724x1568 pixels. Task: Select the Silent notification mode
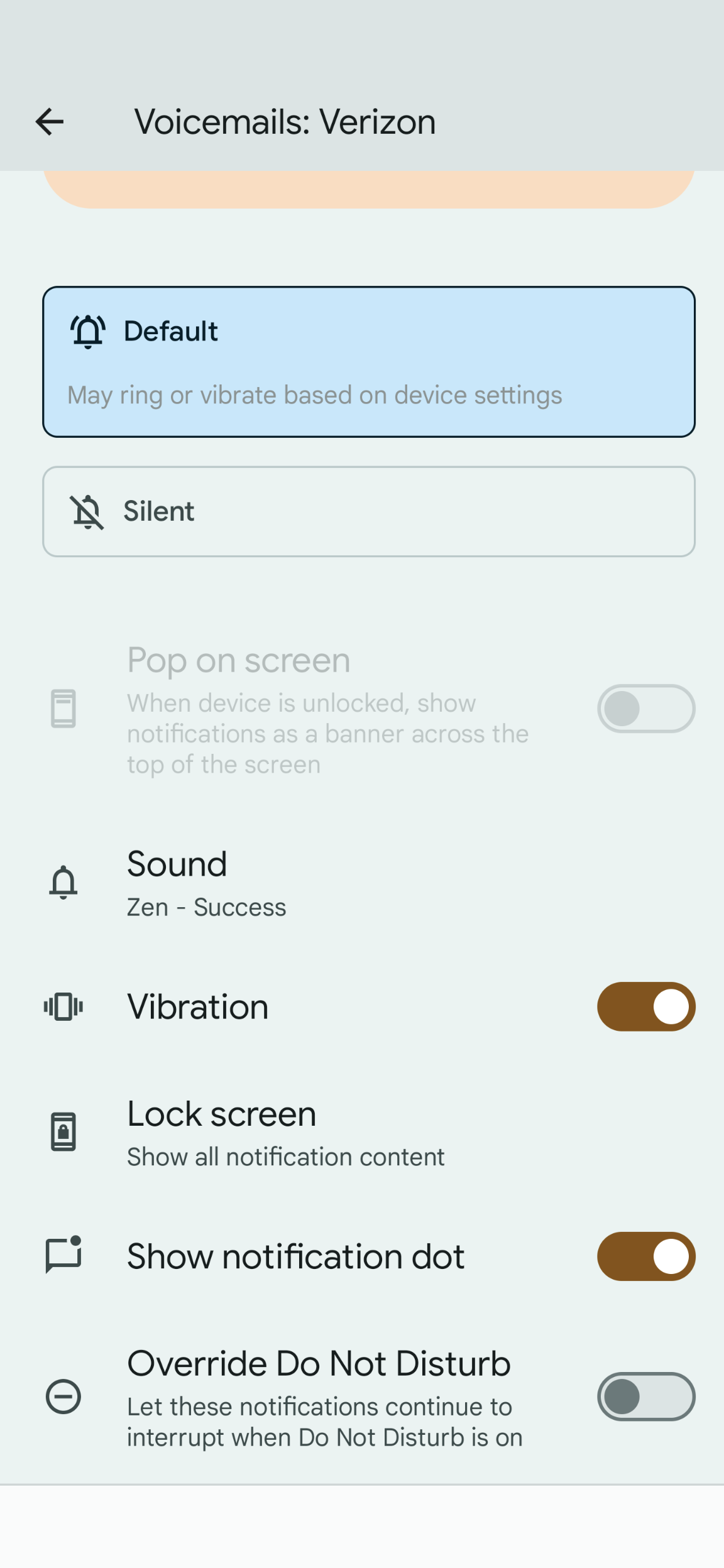coord(368,511)
